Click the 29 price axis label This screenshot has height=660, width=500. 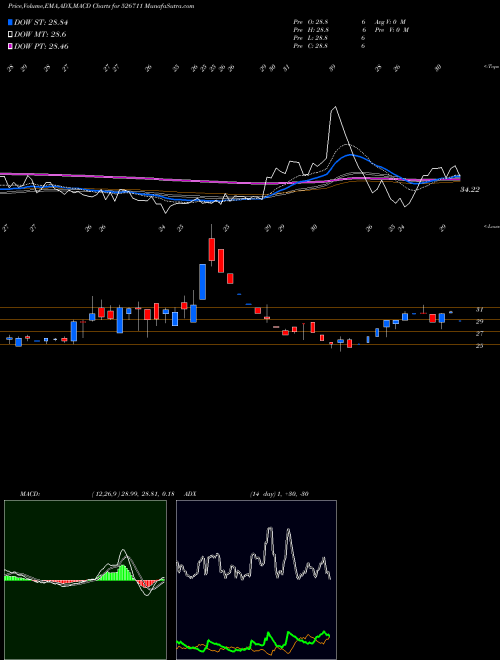(479, 321)
